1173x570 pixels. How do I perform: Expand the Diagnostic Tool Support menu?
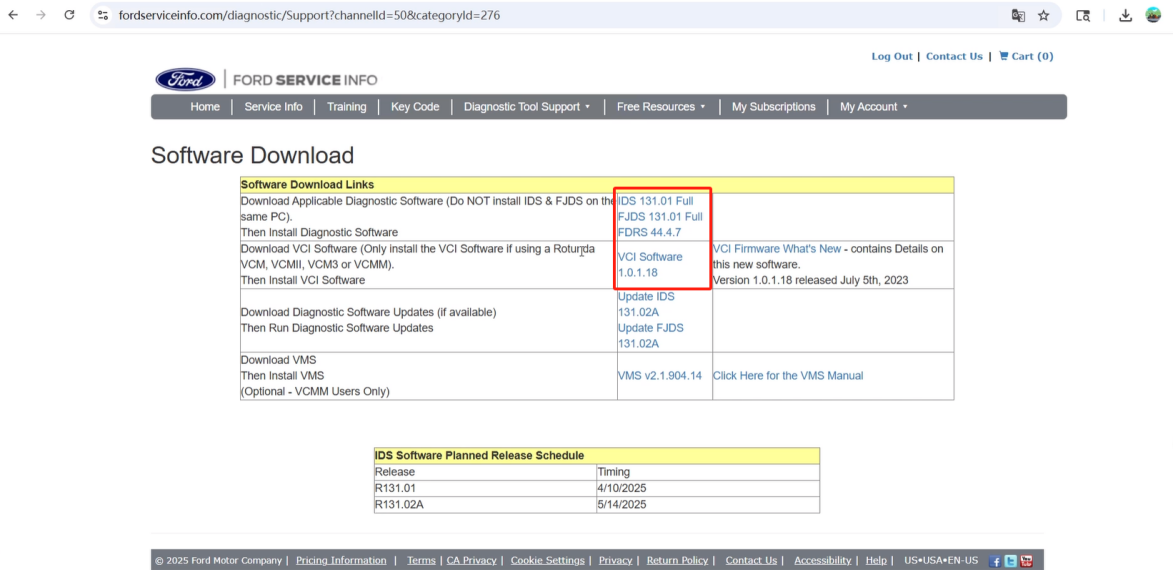pyautogui.click(x=526, y=107)
